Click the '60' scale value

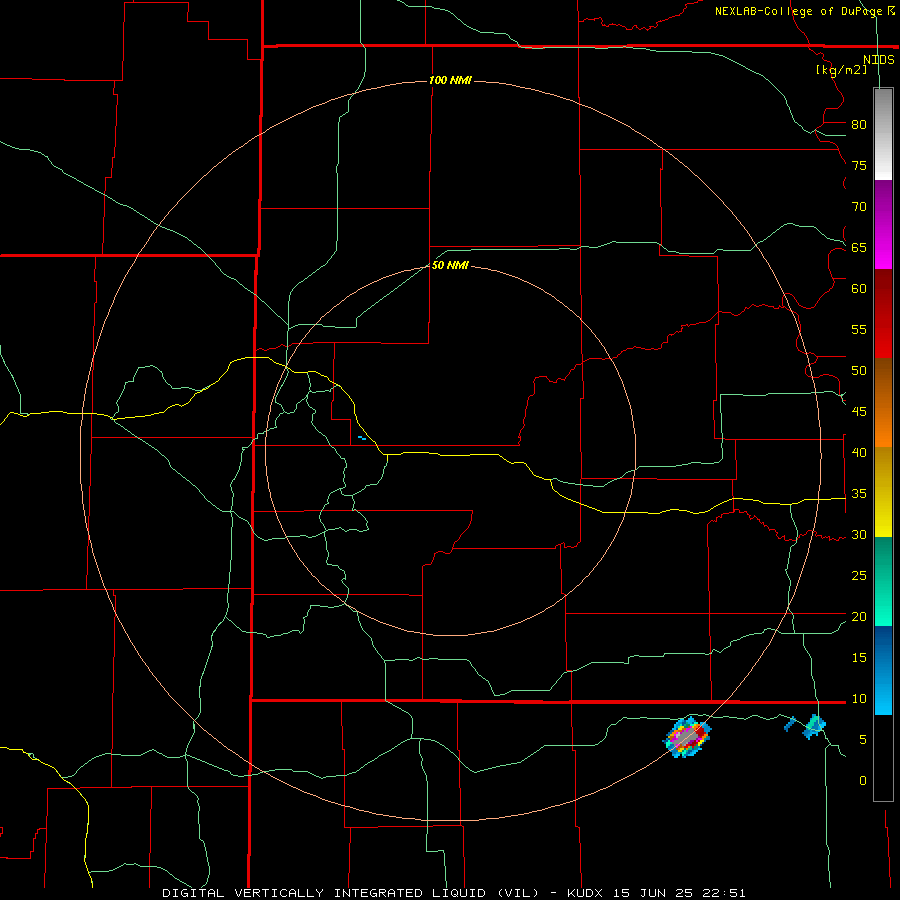point(859,289)
